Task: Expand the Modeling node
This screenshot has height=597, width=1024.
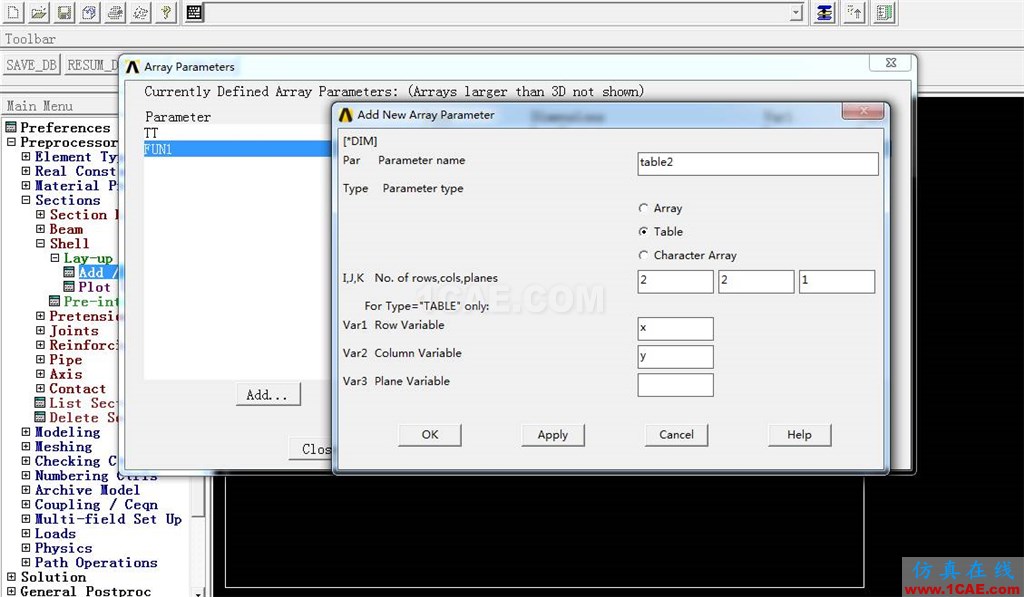Action: coord(25,431)
